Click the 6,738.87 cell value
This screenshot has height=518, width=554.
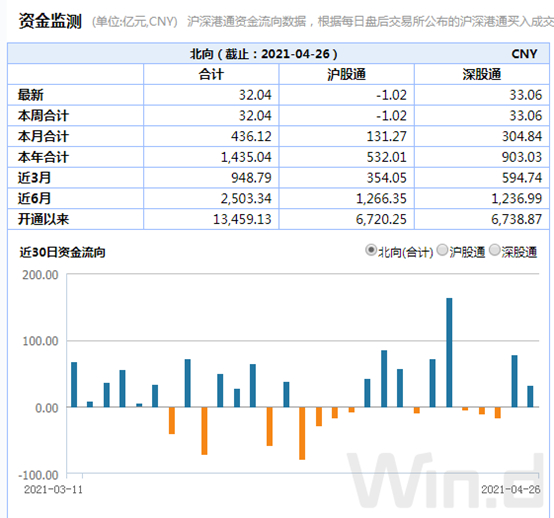[x=517, y=219]
